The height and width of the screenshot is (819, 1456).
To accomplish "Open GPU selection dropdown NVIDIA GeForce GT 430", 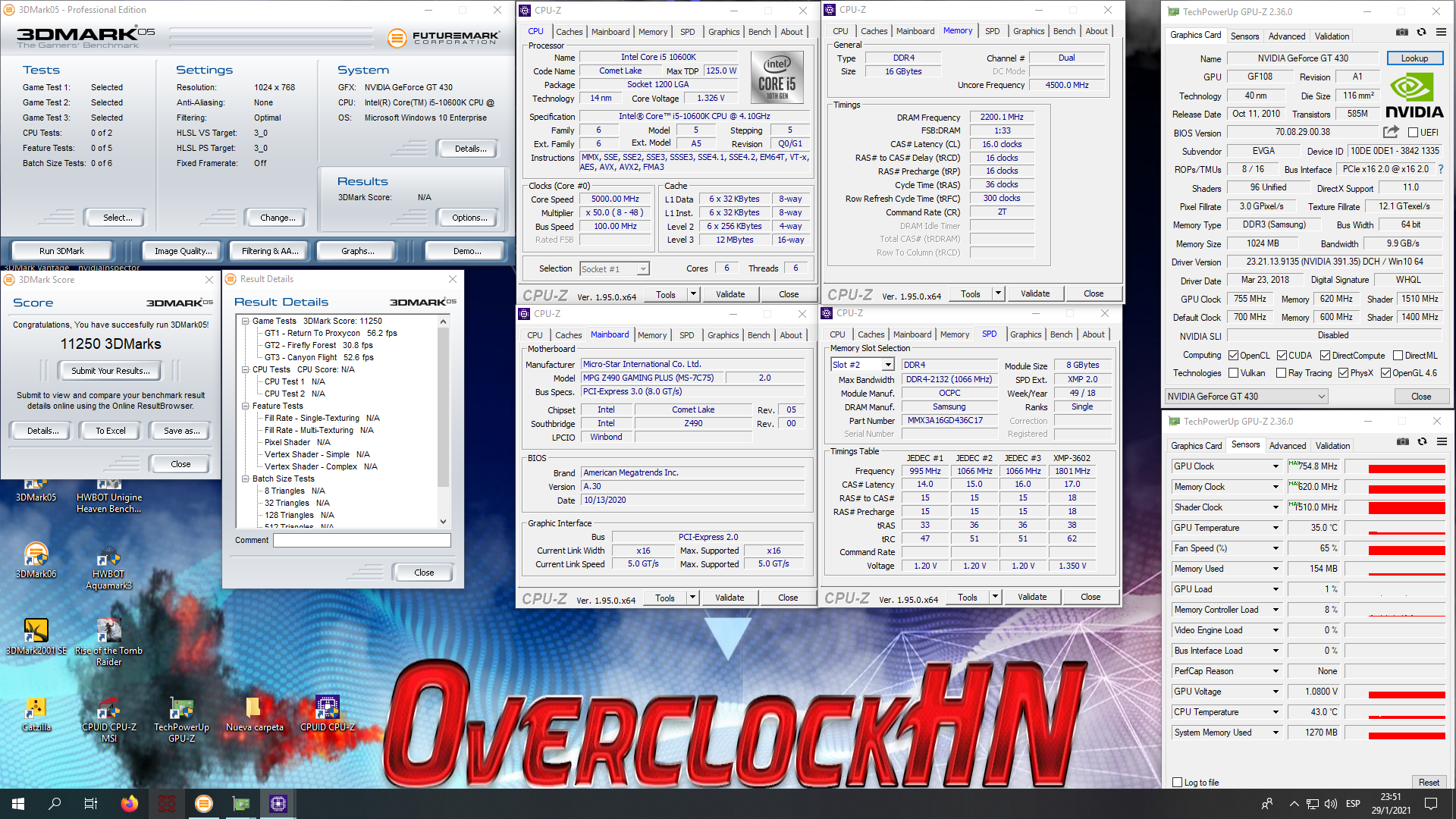I will (x=1247, y=397).
